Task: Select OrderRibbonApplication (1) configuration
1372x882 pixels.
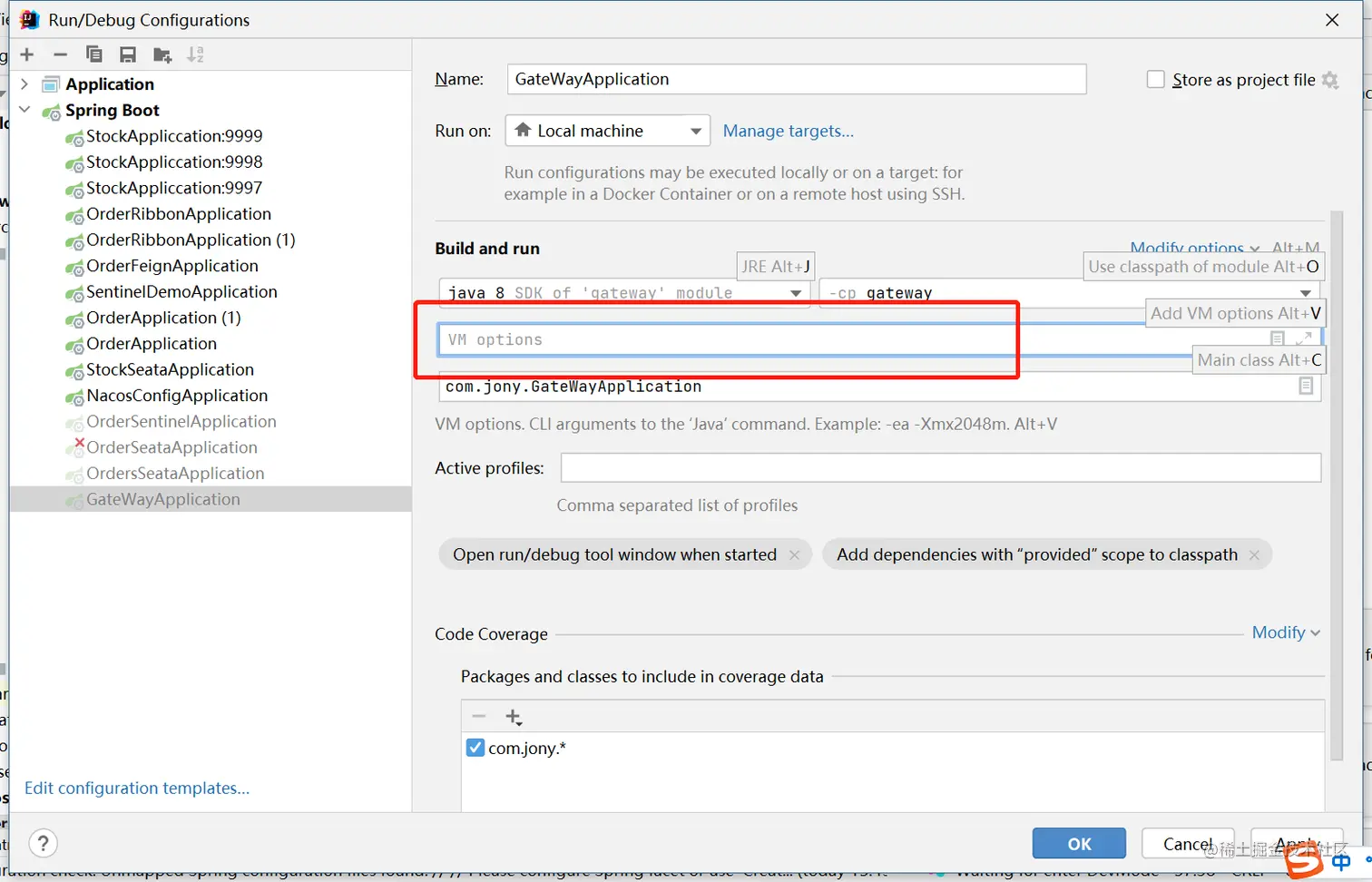Action: coord(191,240)
